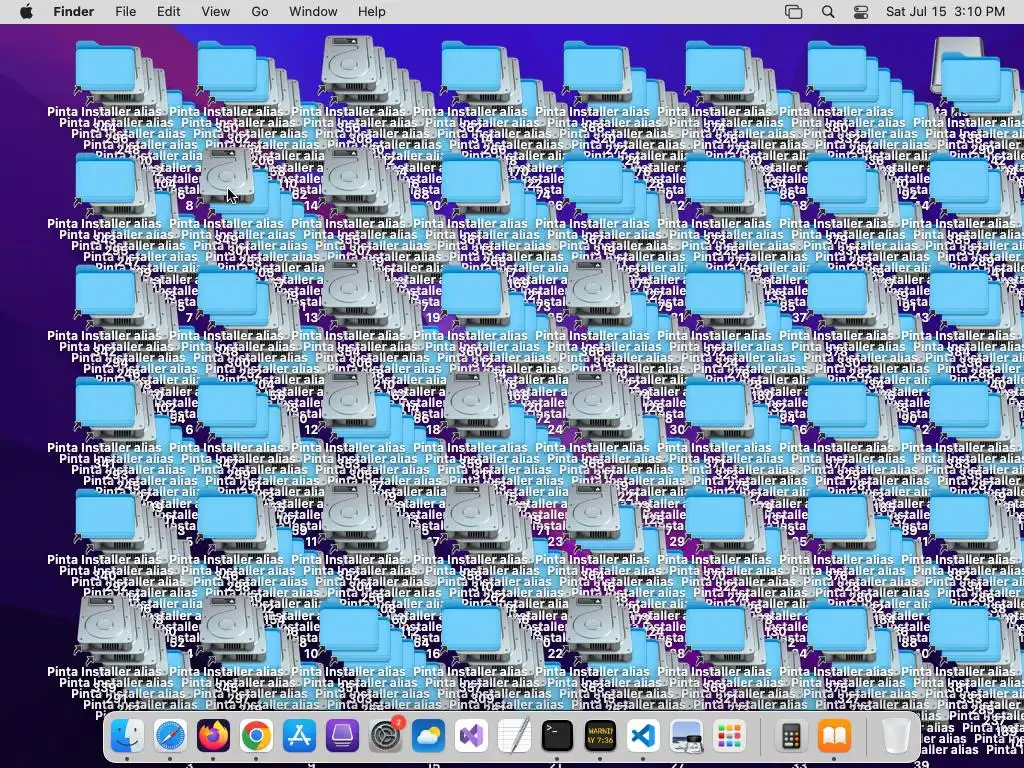Click the overlapping windows menu bar icon

pyautogui.click(x=793, y=12)
